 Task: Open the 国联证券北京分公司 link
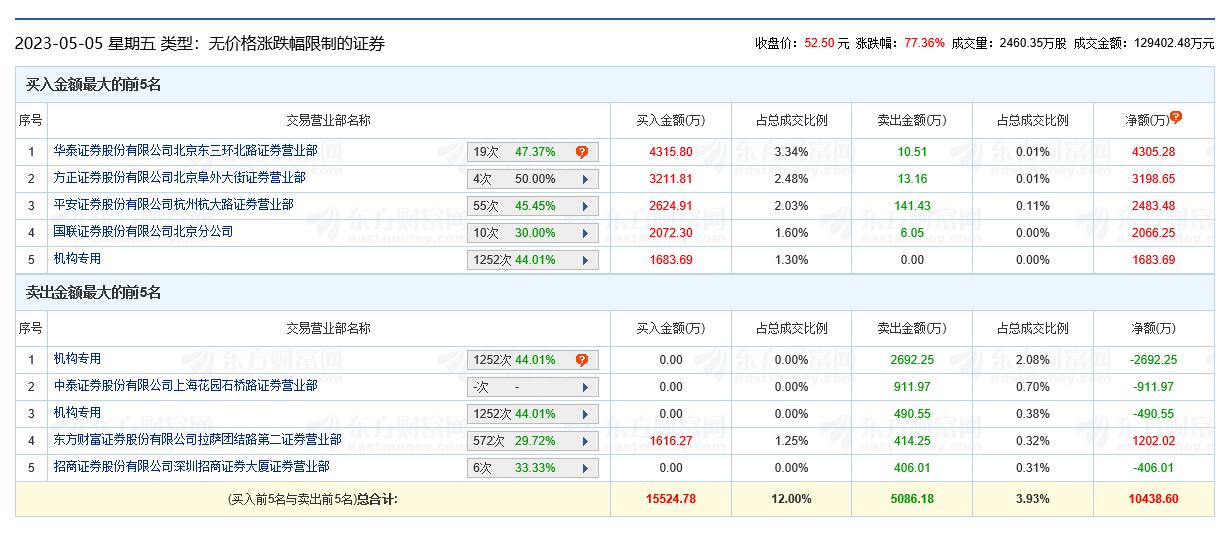coord(143,232)
